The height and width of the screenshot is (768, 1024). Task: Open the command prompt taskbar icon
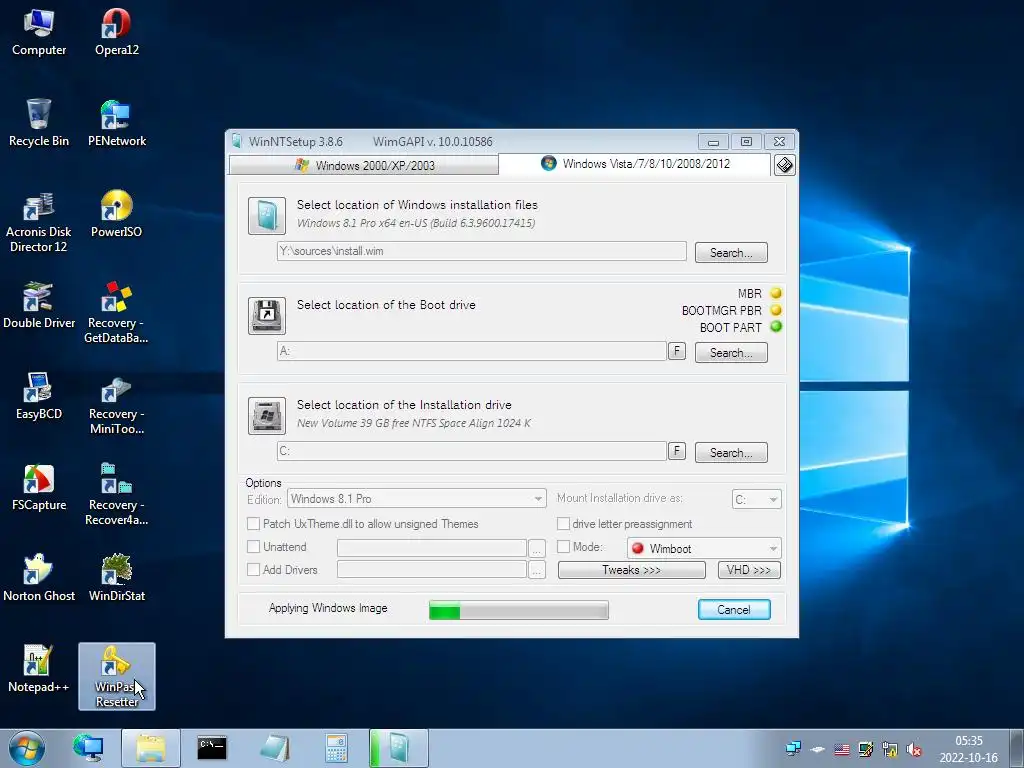click(212, 748)
